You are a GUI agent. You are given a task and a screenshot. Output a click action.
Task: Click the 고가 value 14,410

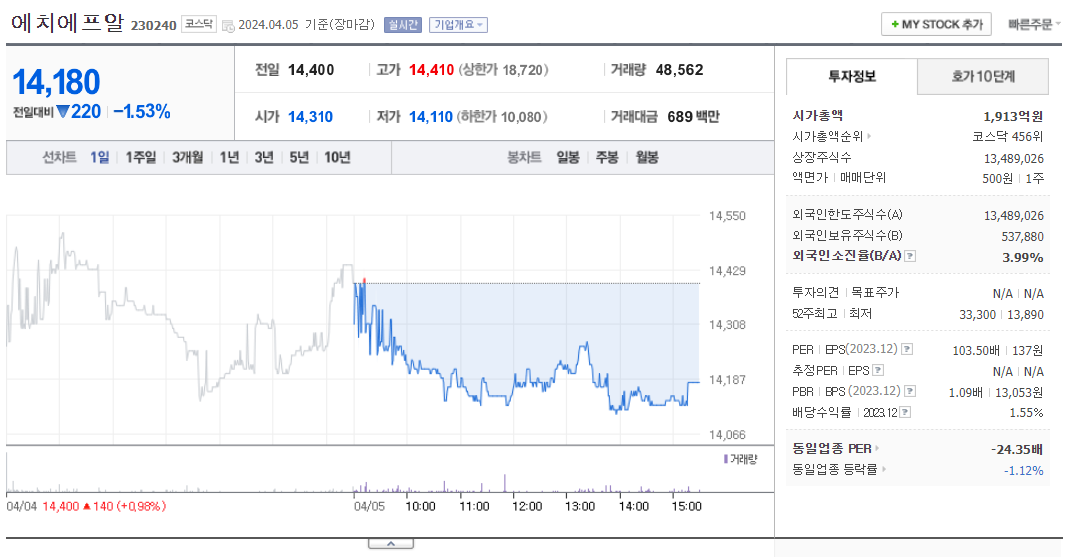coord(431,70)
